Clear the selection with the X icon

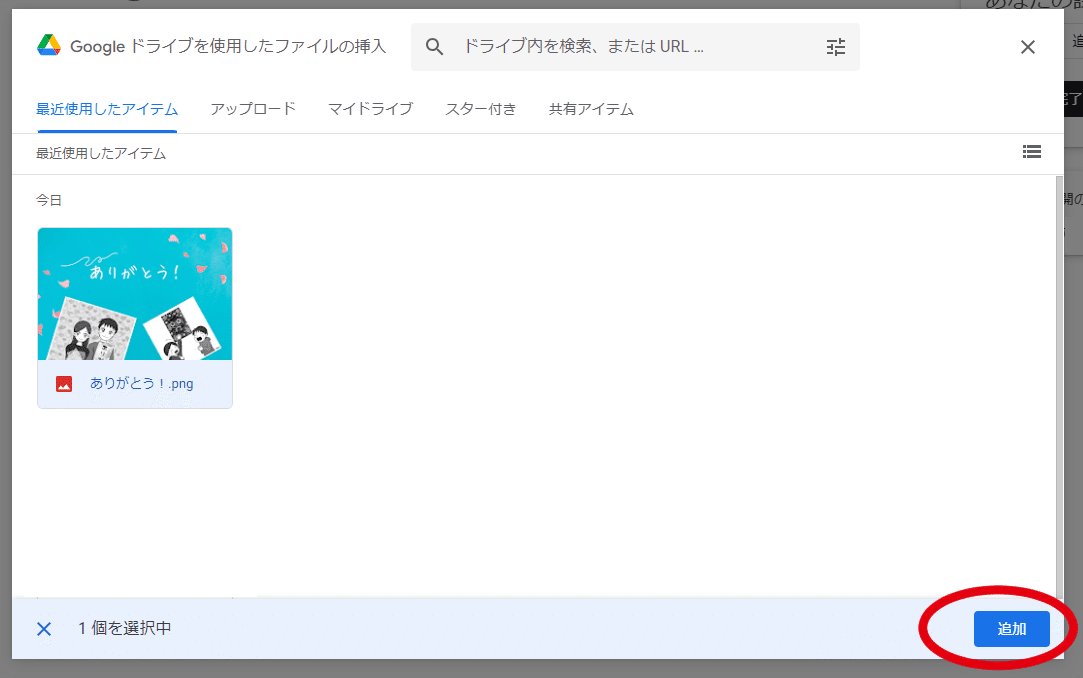click(x=44, y=629)
